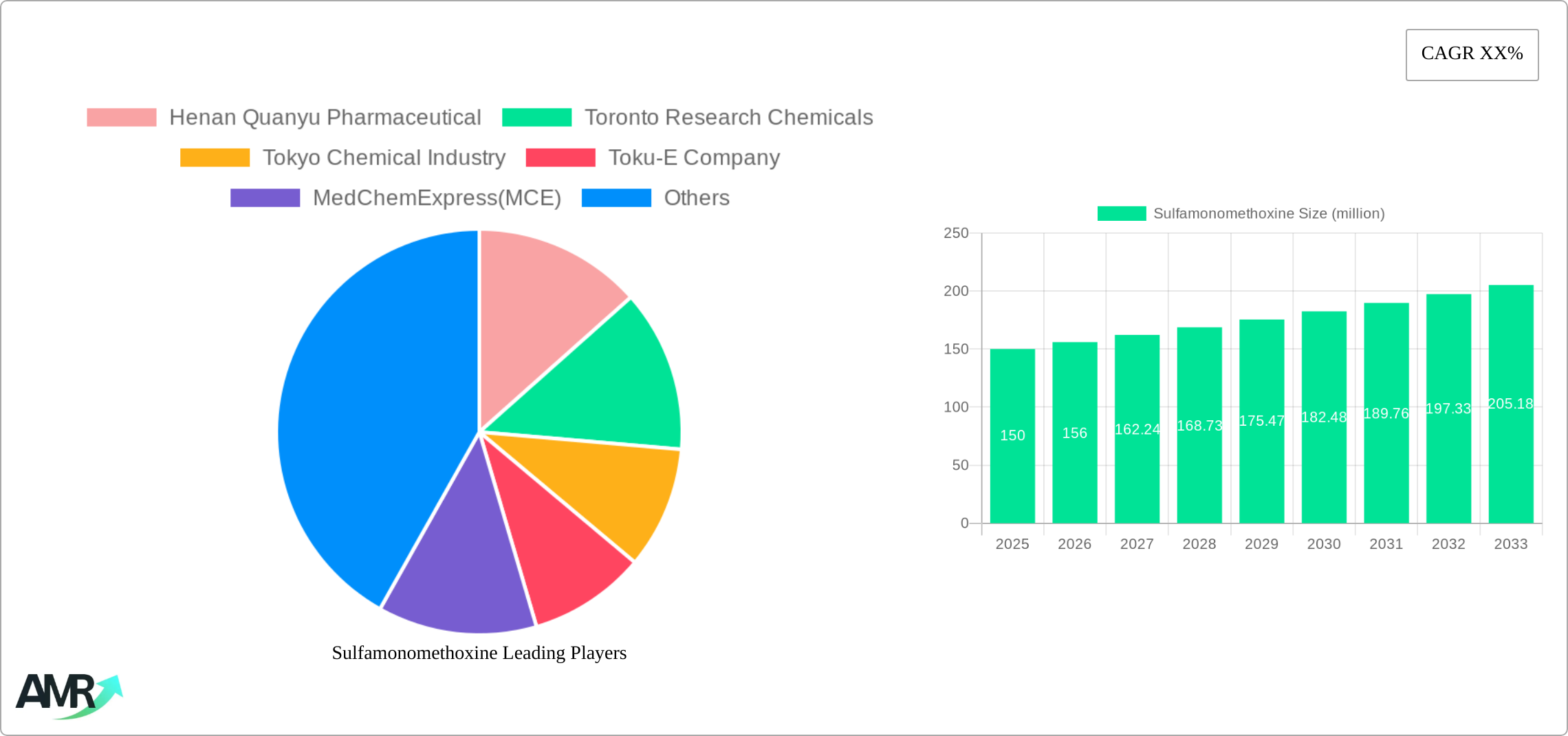
Task: Open the Sulfamonomethoxine Leading Players title
Action: 479,653
